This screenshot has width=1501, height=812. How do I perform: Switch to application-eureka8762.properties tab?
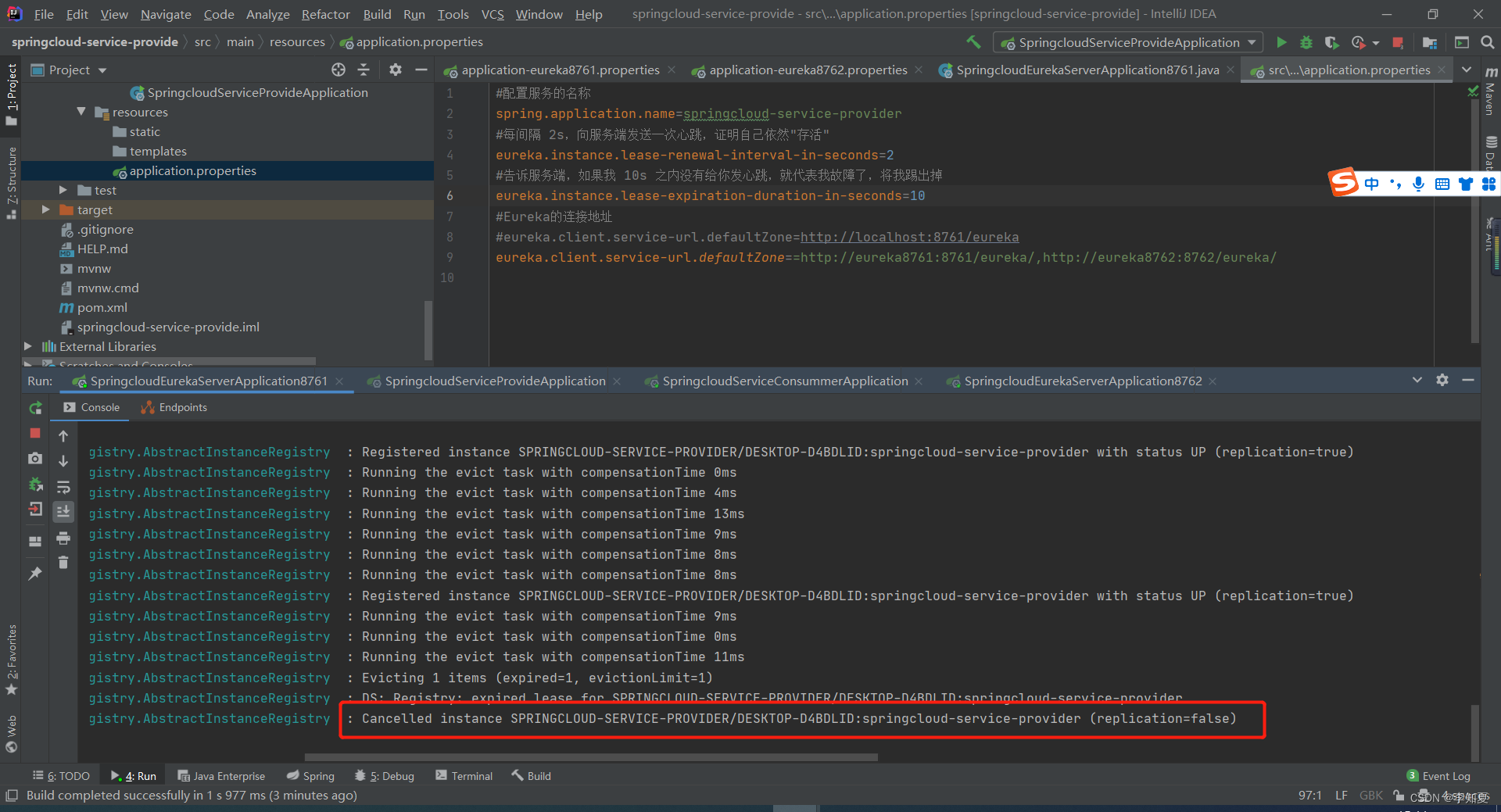click(808, 70)
